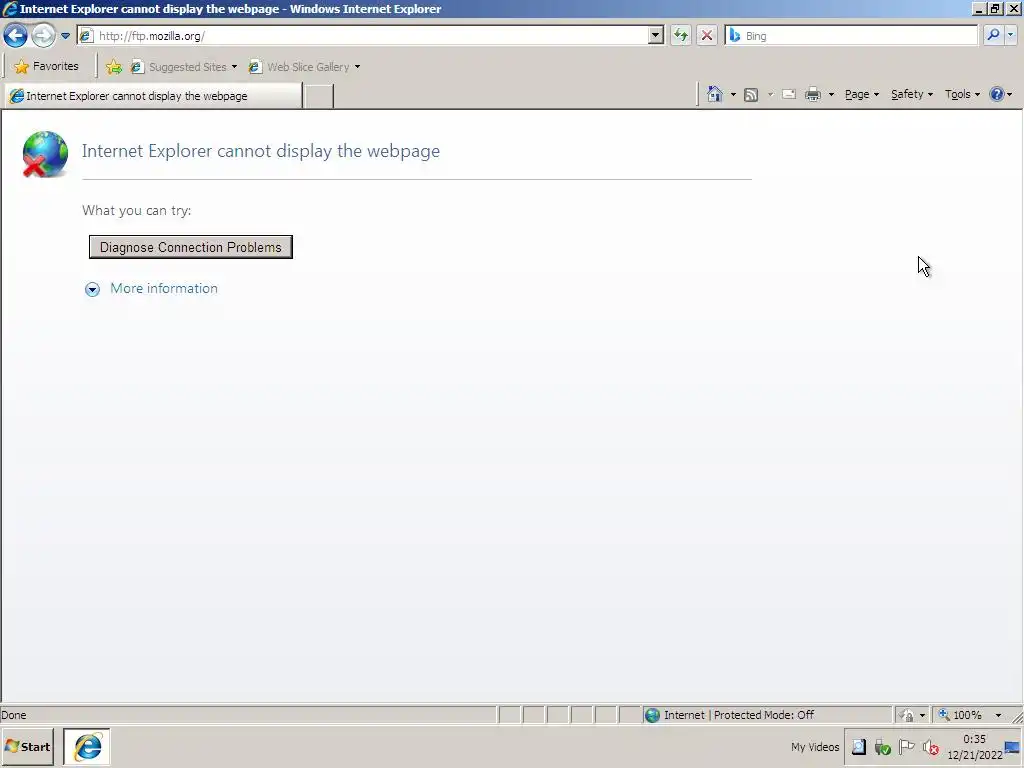Image resolution: width=1024 pixels, height=768 pixels.
Task: Expand Web Slice Gallery dropdown arrow
Action: [x=357, y=67]
